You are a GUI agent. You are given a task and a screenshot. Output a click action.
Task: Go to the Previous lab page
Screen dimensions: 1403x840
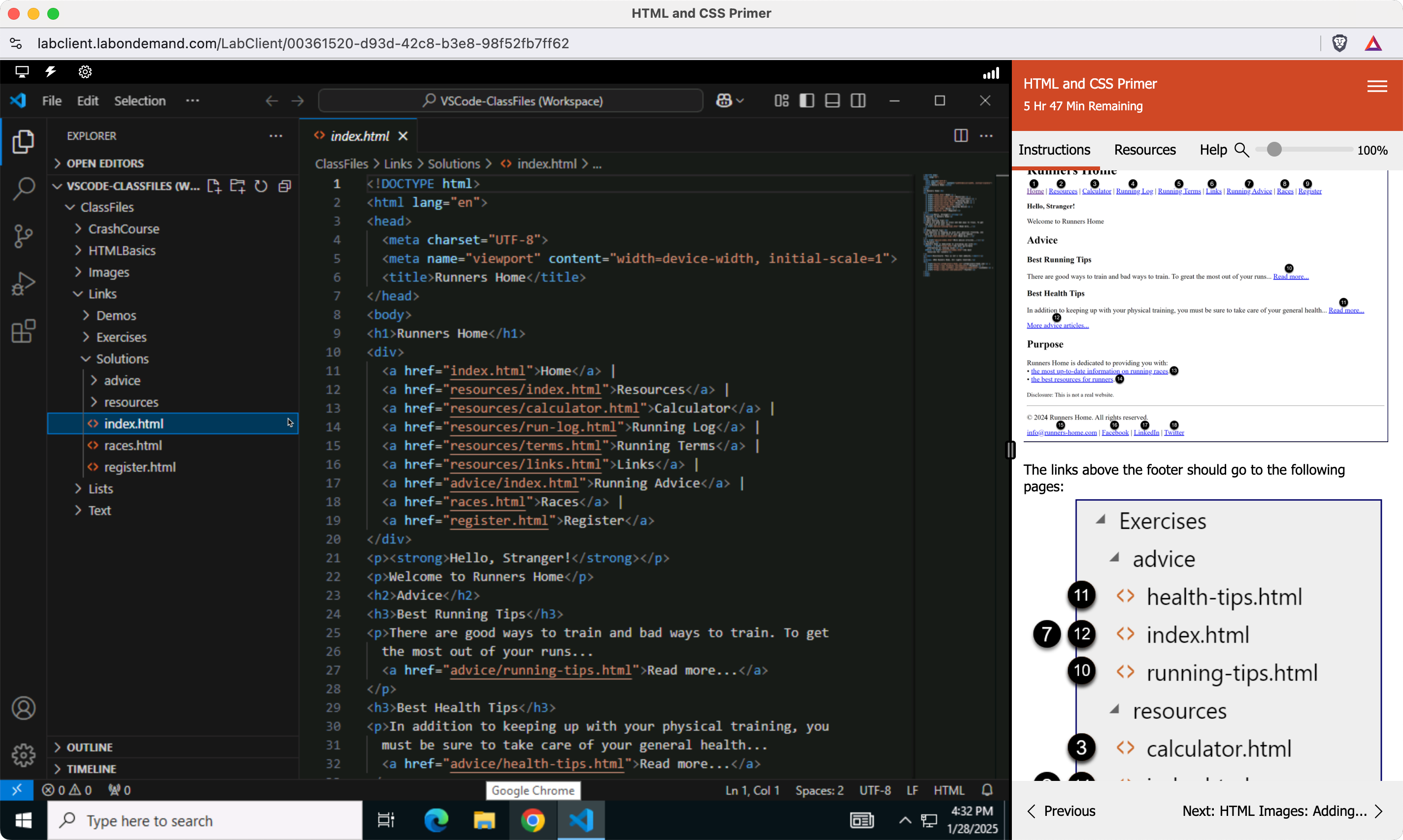pos(1061,811)
